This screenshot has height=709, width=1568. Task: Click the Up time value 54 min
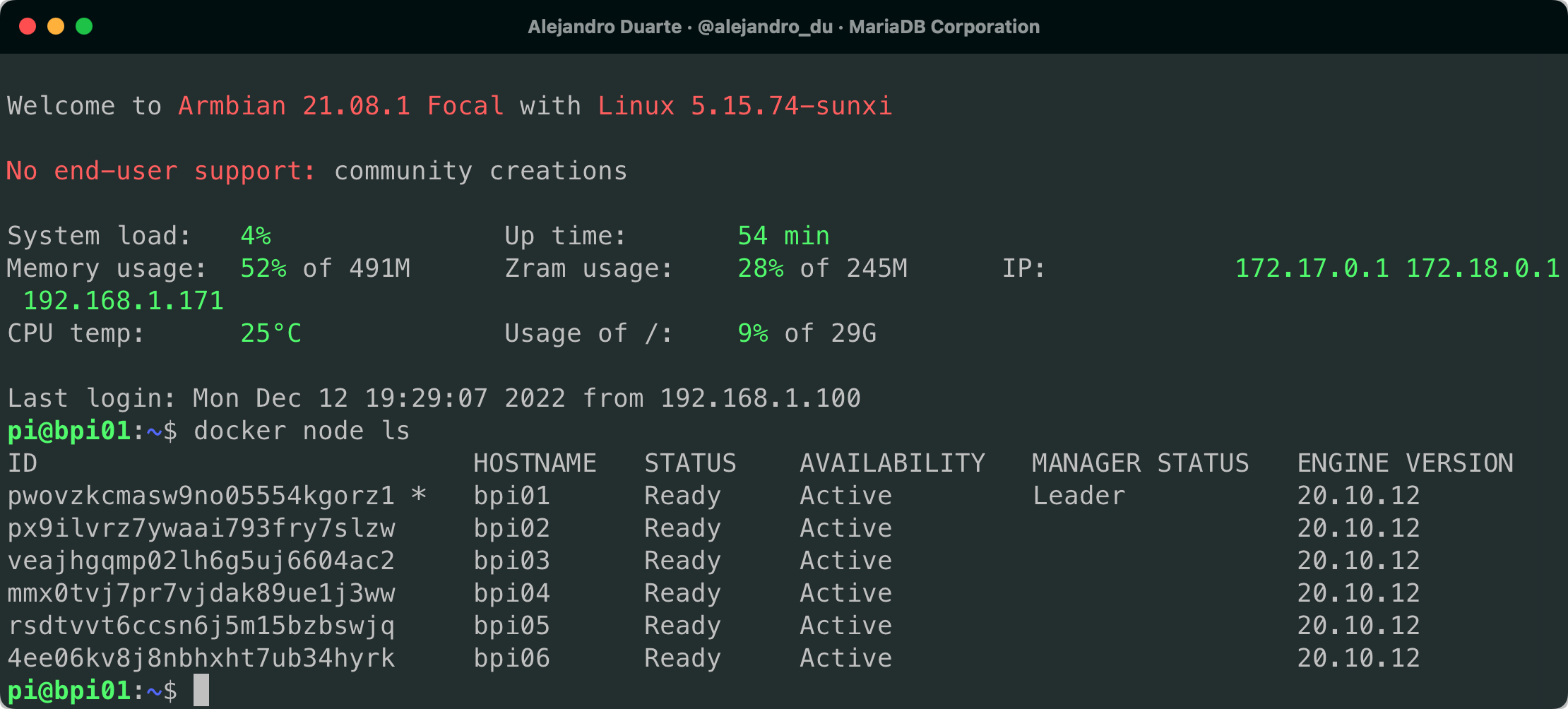[783, 236]
